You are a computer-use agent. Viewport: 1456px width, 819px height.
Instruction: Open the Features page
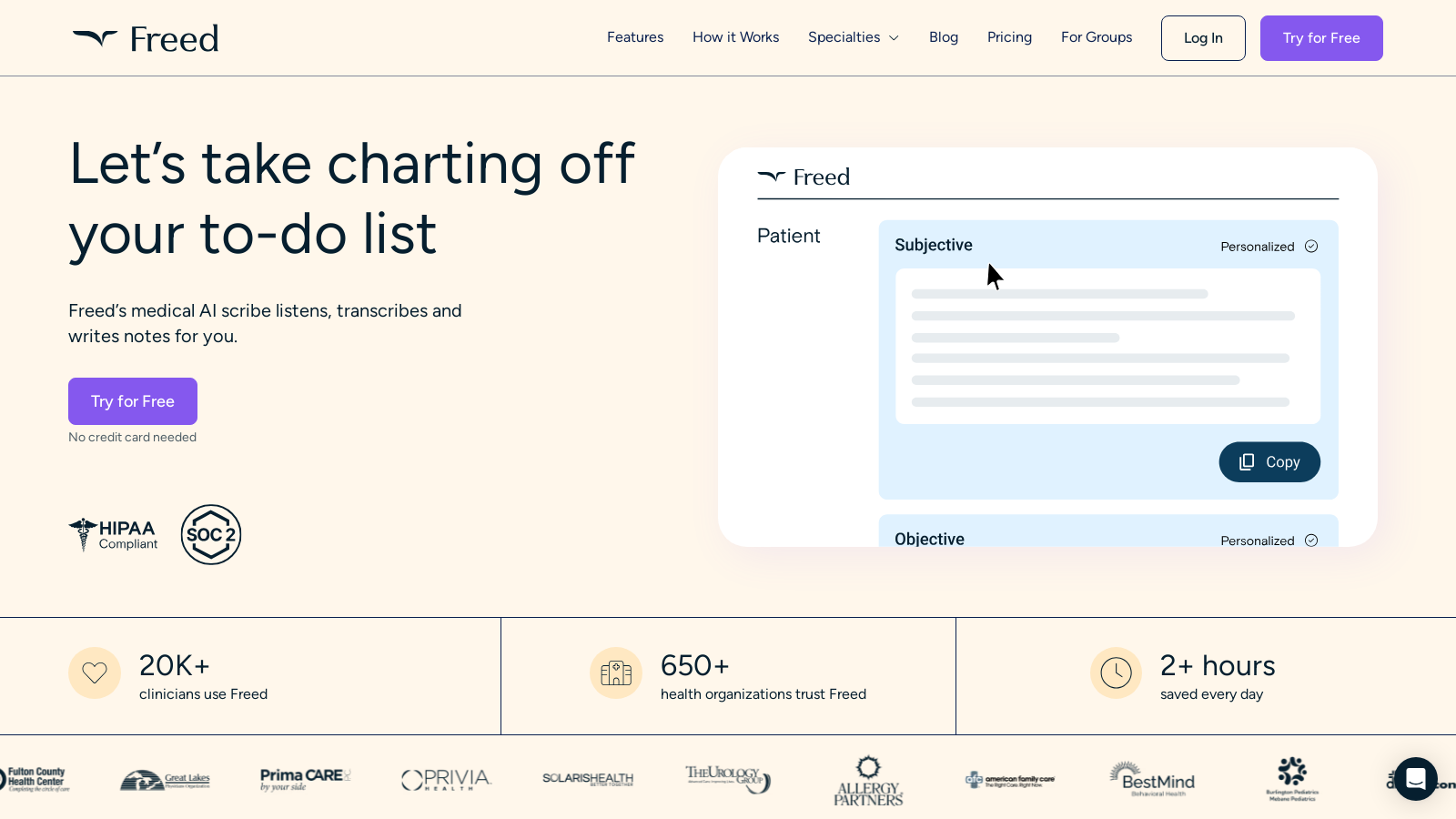[635, 37]
